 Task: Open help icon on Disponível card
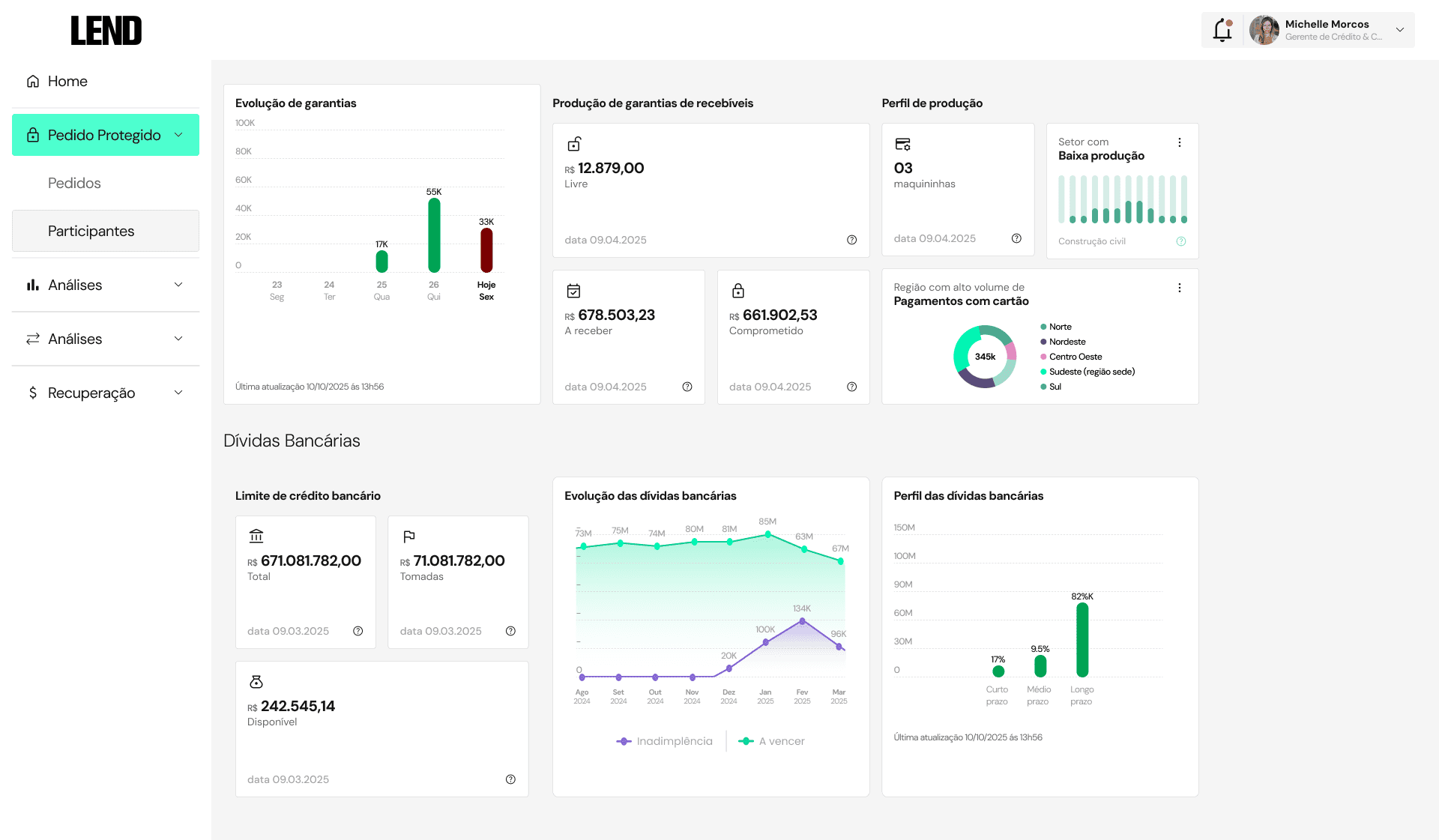tap(510, 779)
